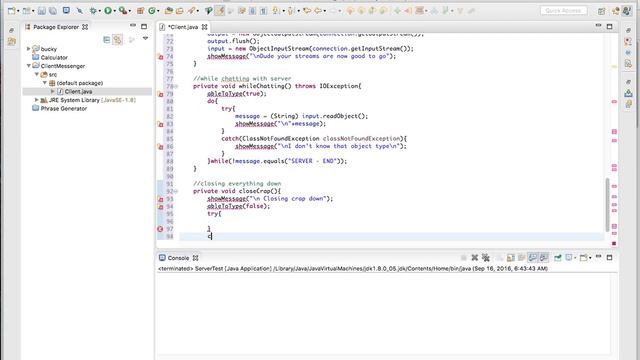The width and height of the screenshot is (640, 360).
Task: Toggle Link with Editor in Package Explorer
Action: coord(118,39)
